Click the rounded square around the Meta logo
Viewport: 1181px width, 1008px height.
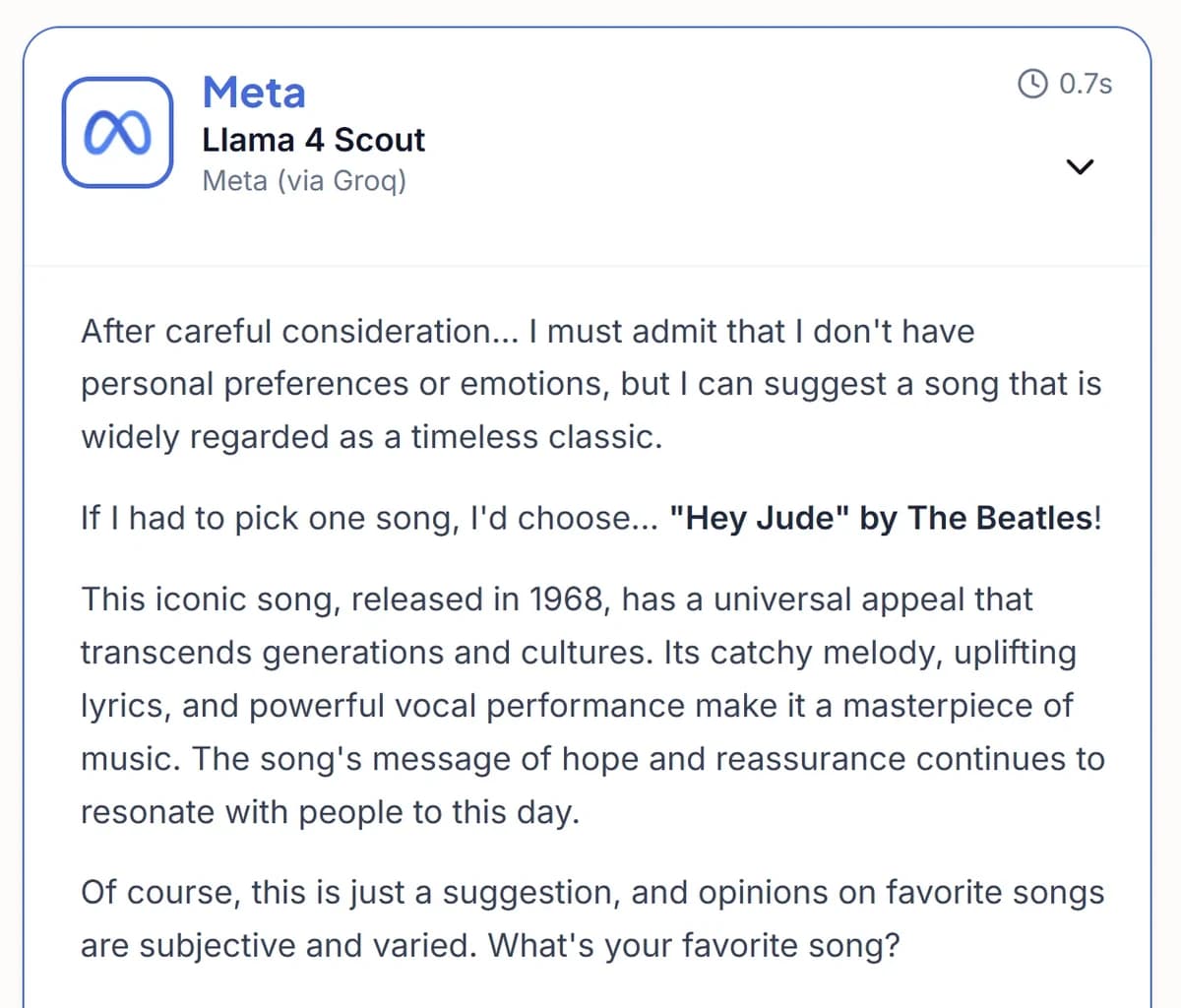[x=117, y=133]
